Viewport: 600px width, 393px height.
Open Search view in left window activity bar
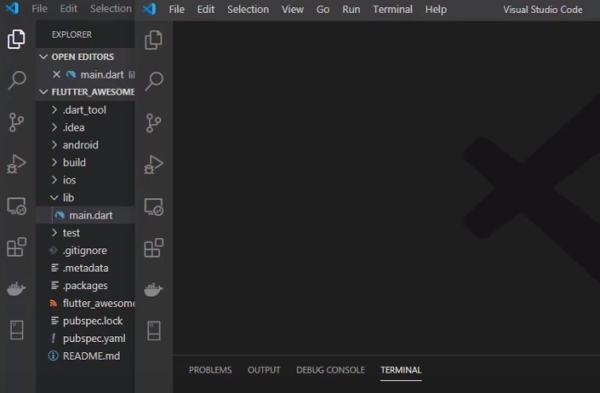tap(16, 80)
